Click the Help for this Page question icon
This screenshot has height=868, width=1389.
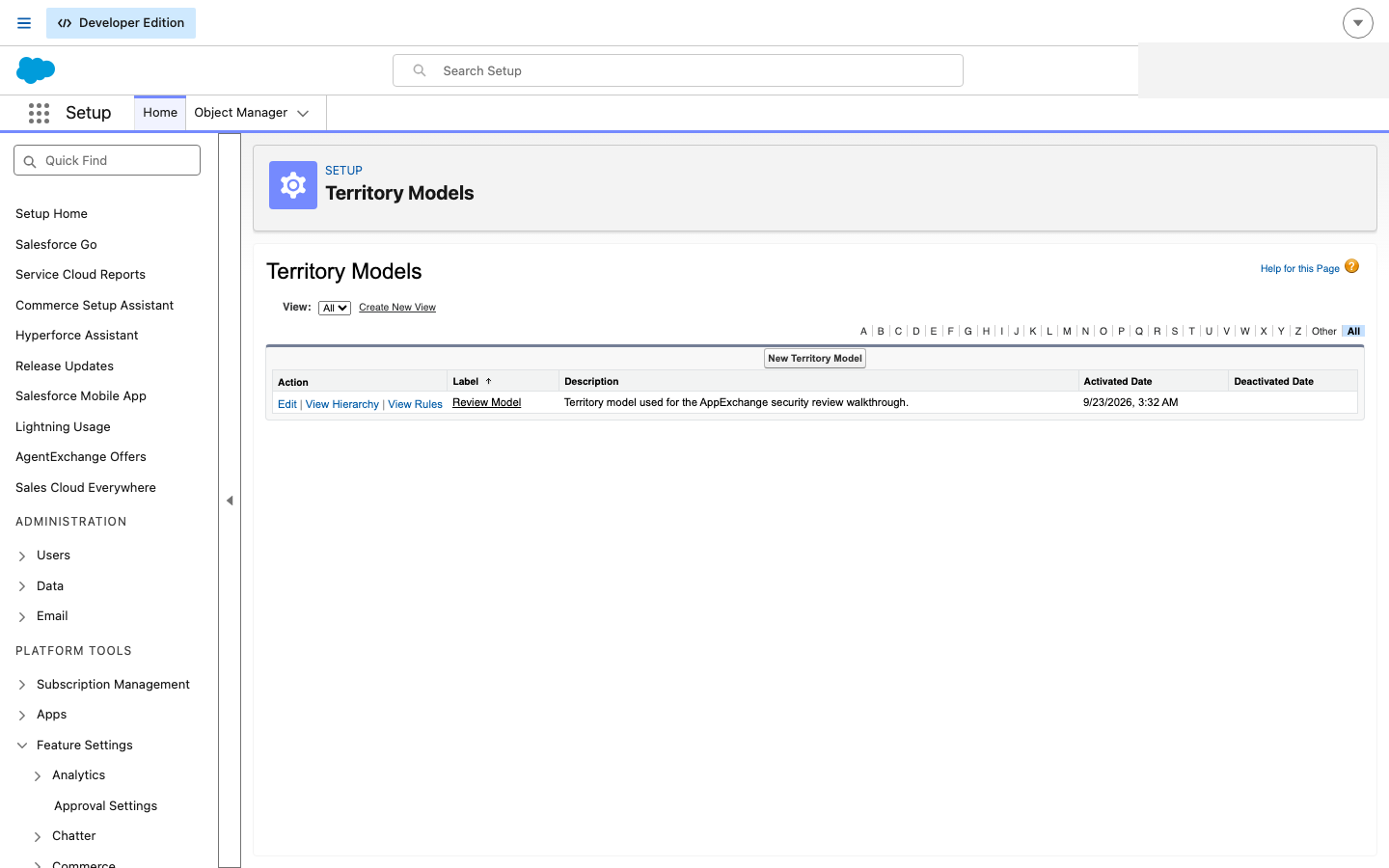click(x=1351, y=266)
